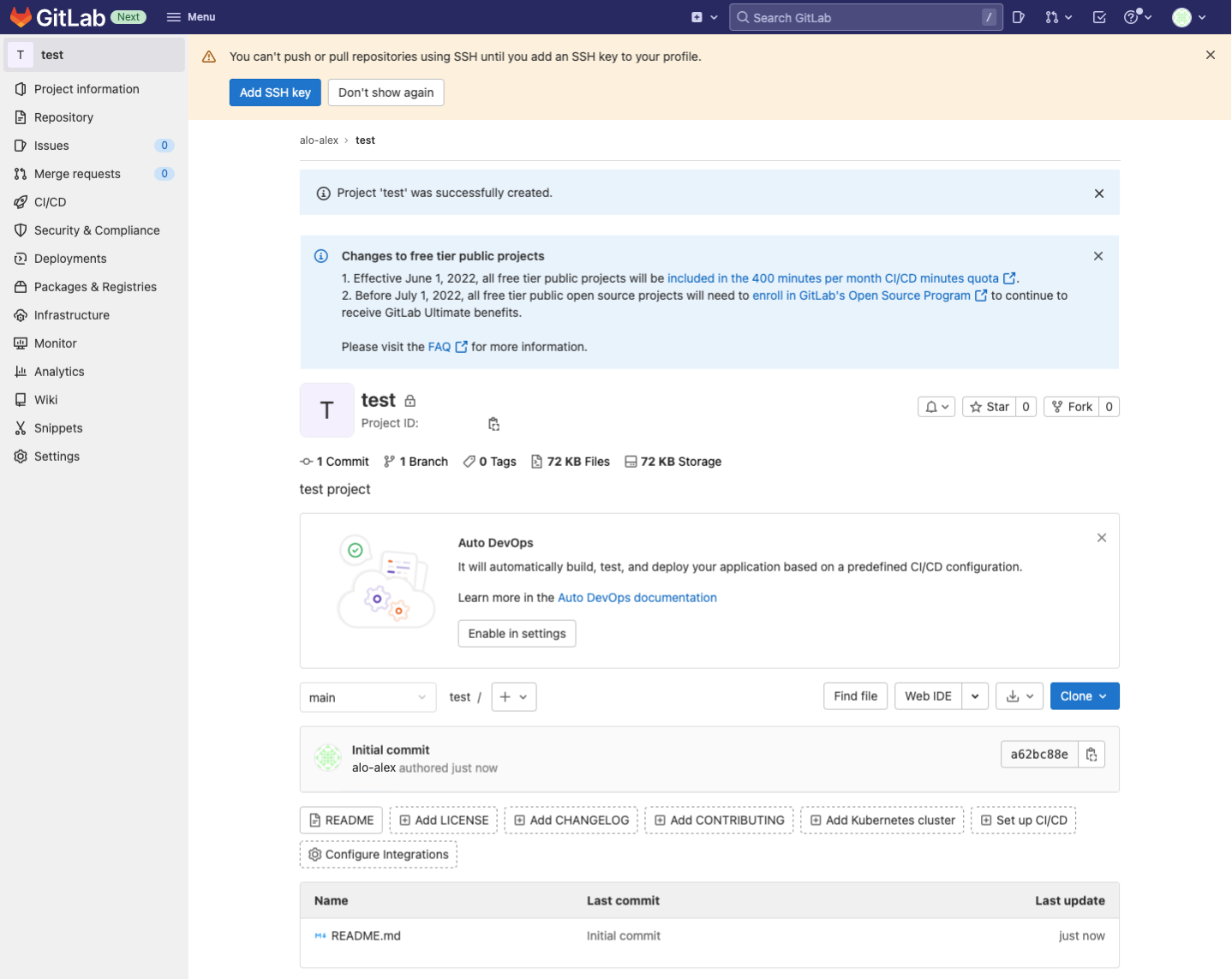
Task: Click the Search GitLab field
Action: (x=865, y=17)
